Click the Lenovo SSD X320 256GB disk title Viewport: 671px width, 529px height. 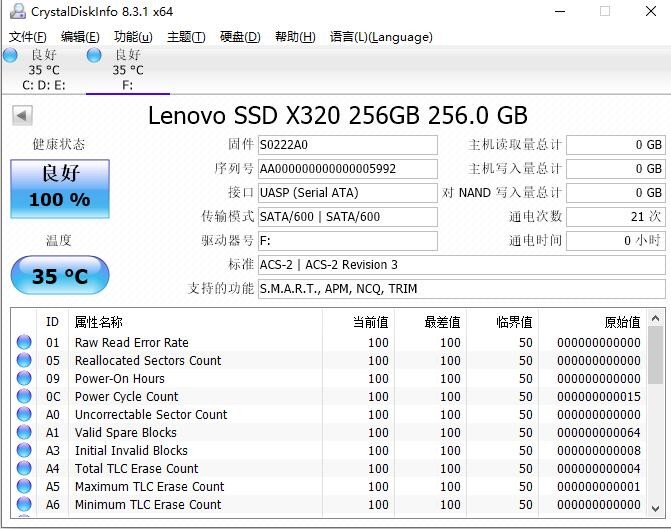click(338, 115)
